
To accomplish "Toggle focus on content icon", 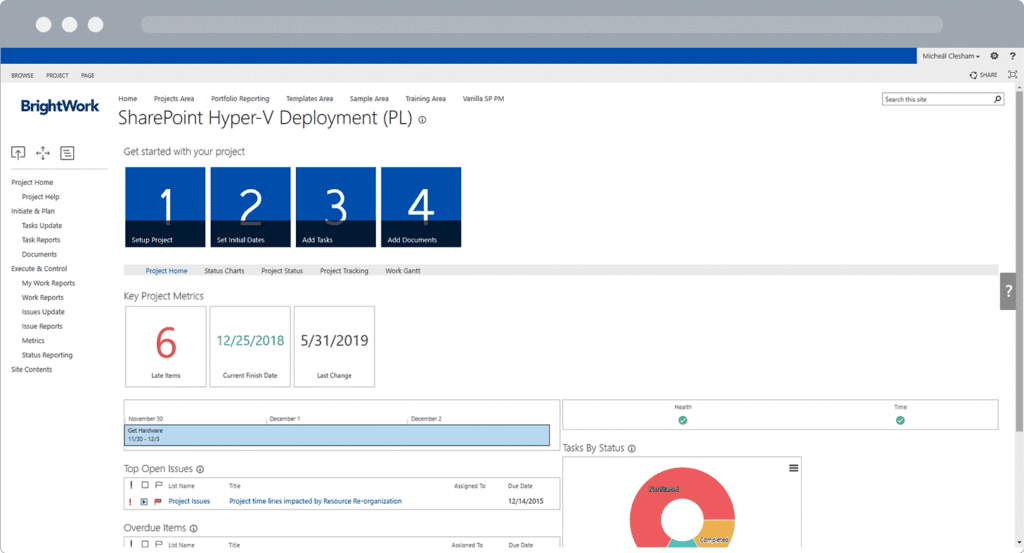I will click(1013, 75).
